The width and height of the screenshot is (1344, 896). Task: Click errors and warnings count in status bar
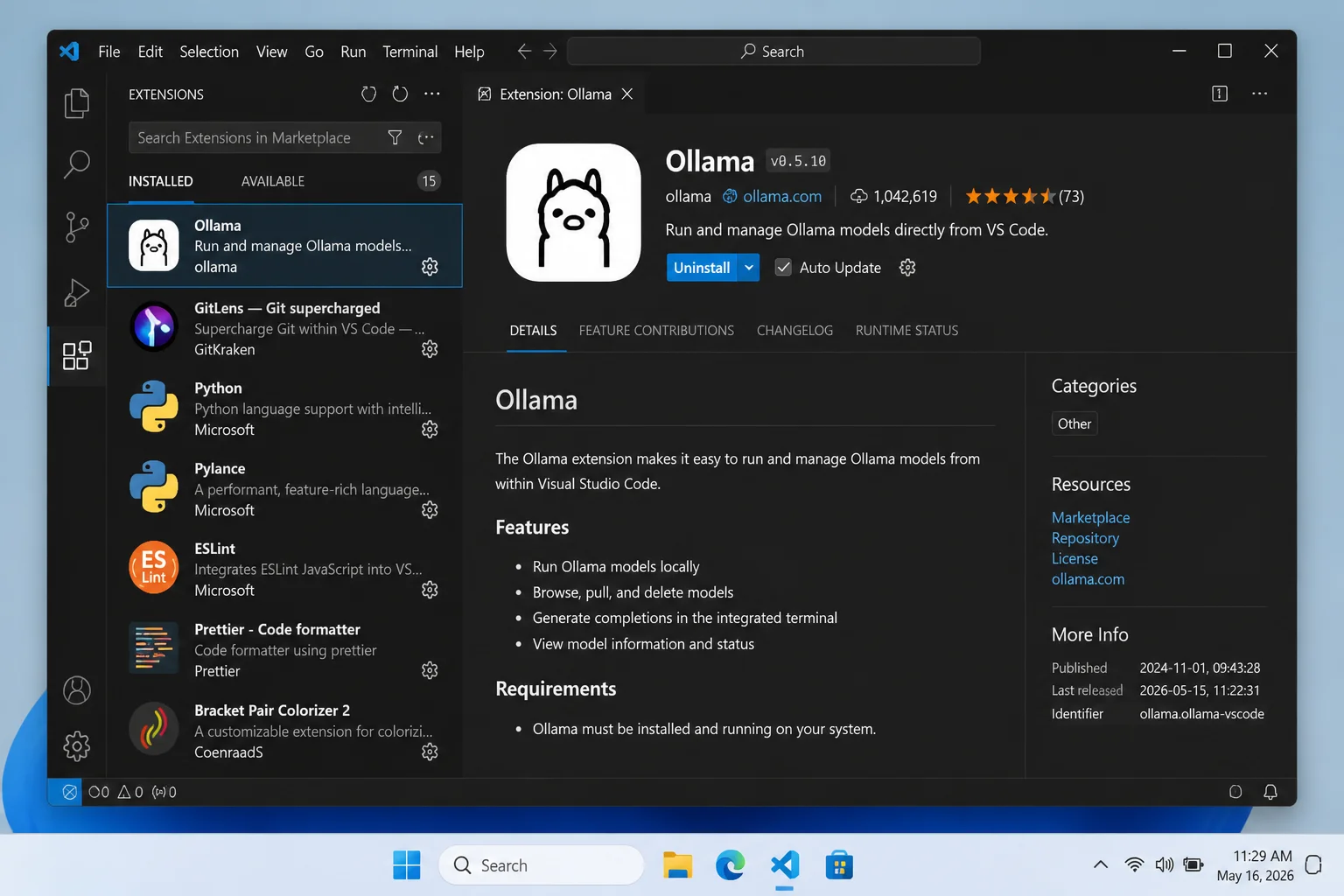point(115,792)
